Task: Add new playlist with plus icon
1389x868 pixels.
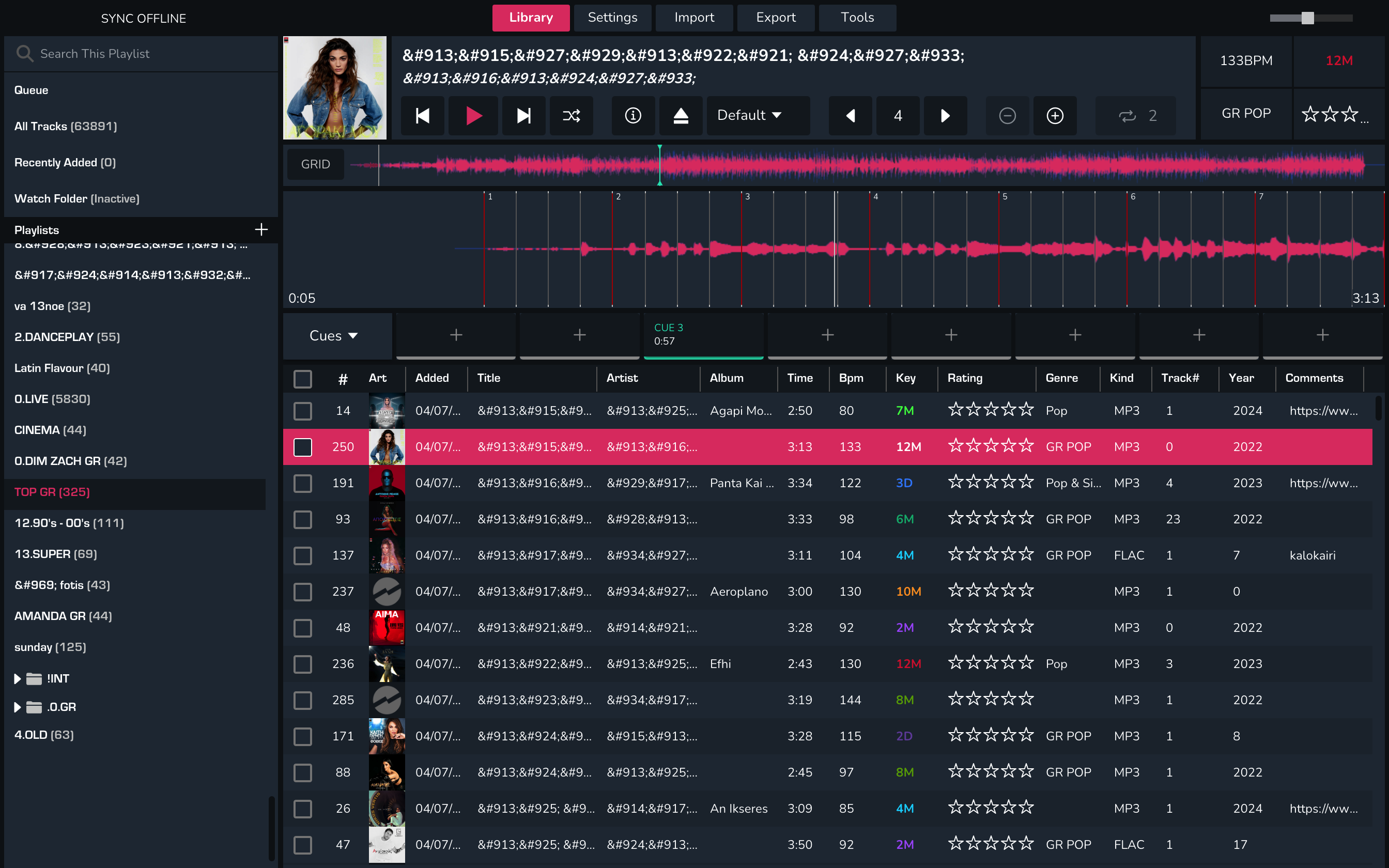Action: coord(261,229)
